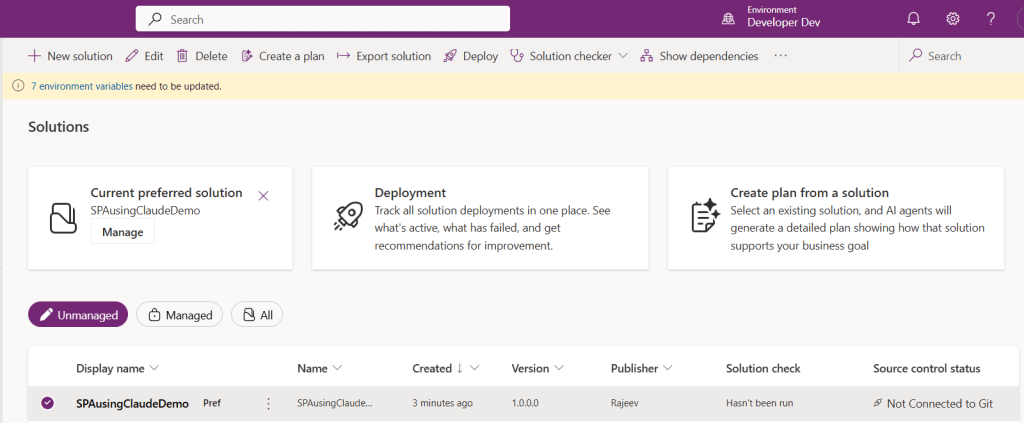Image resolution: width=1024 pixels, height=423 pixels.
Task: Select the All solutions filter pill
Action: 257,315
